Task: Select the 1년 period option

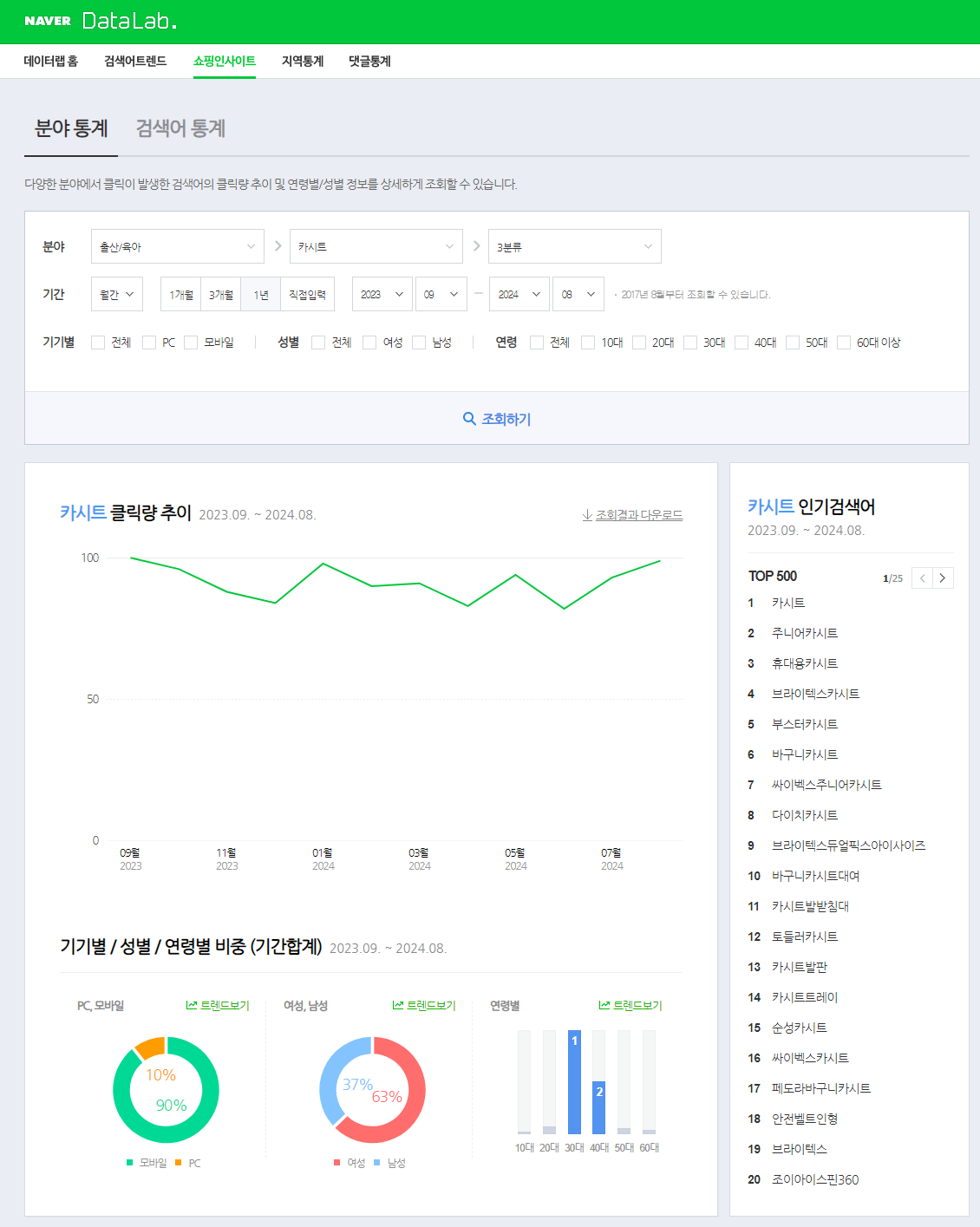Action: 259,294
